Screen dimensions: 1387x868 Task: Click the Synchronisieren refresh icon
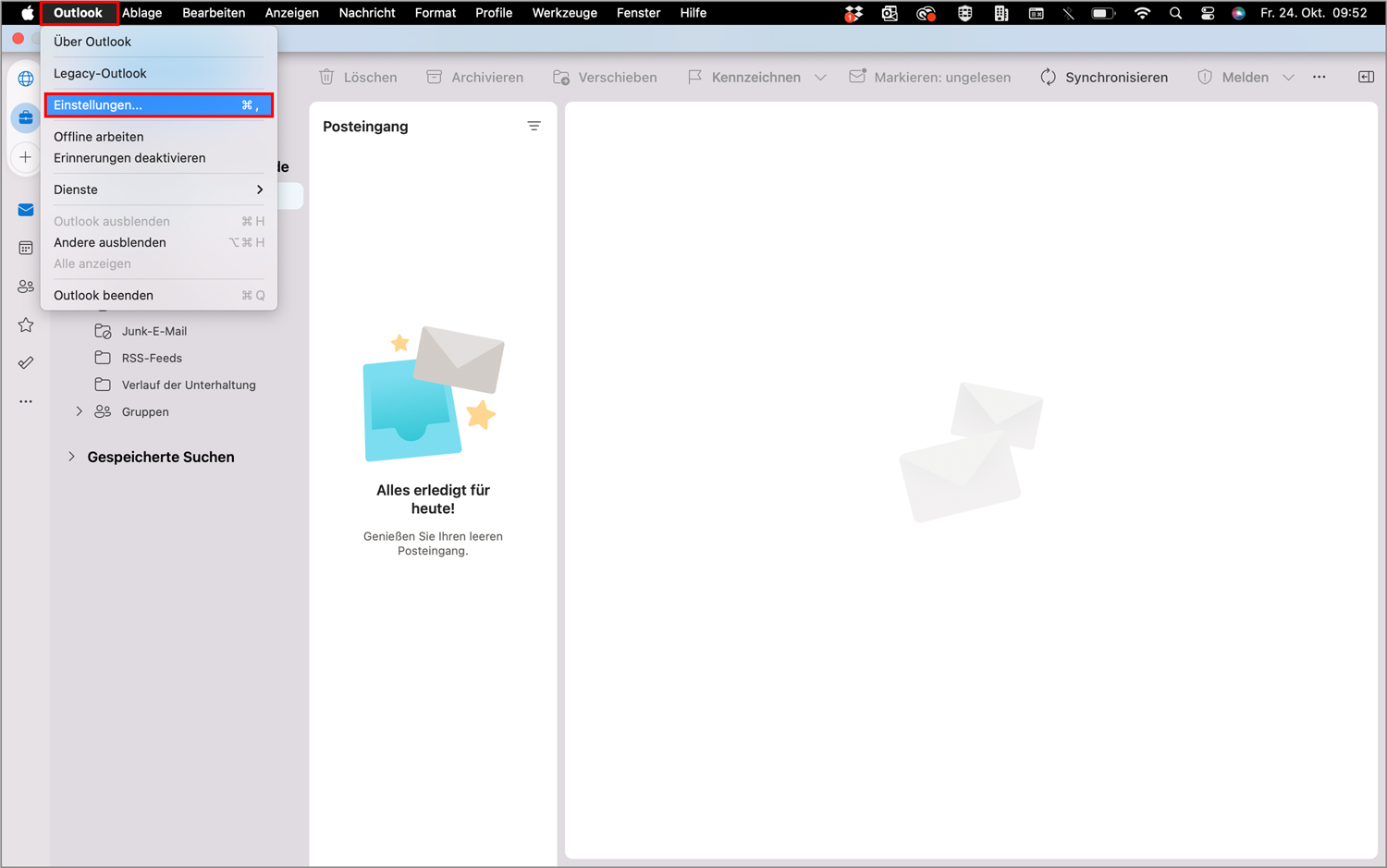(x=1048, y=77)
